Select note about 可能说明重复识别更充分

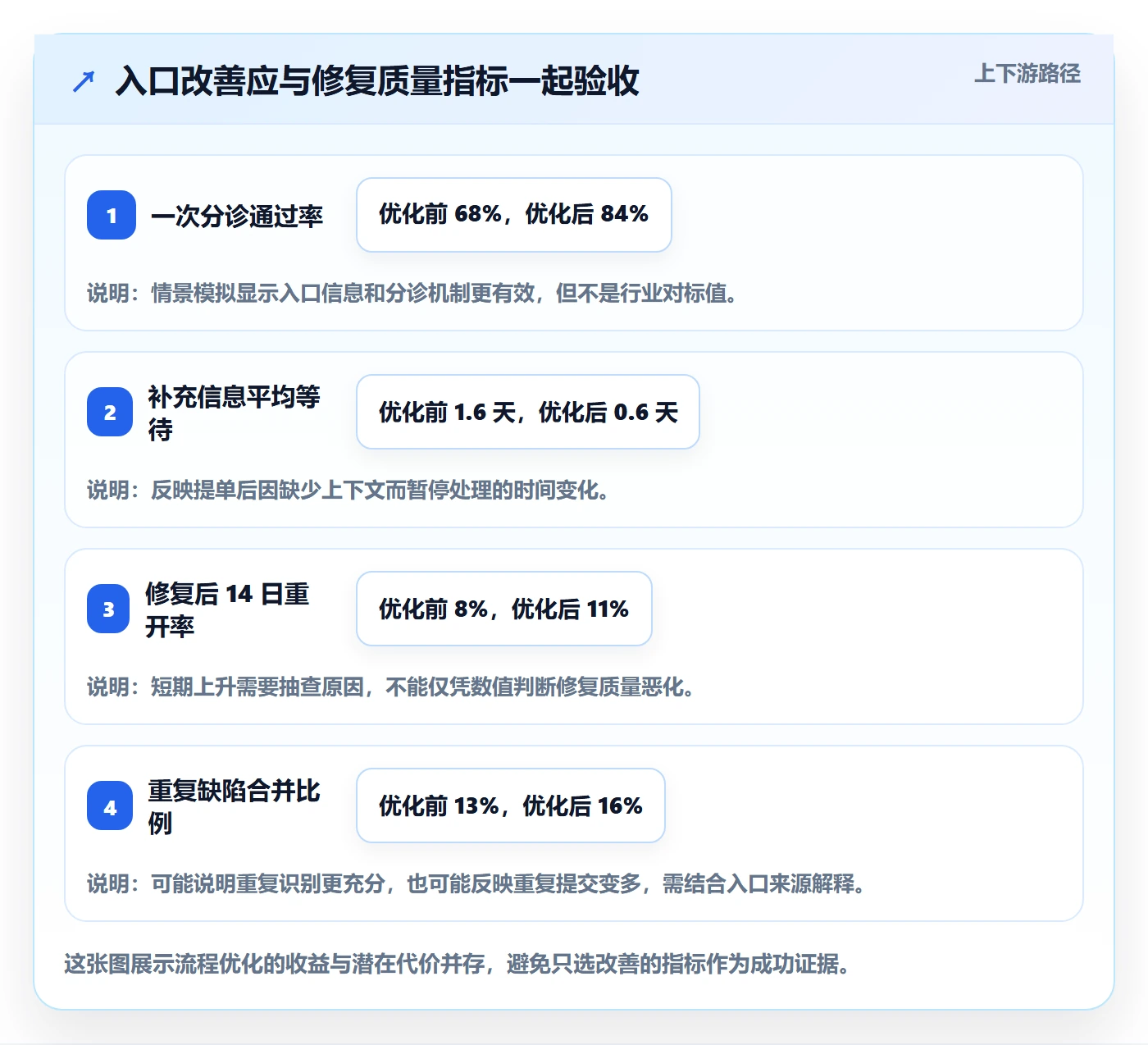pos(476,883)
